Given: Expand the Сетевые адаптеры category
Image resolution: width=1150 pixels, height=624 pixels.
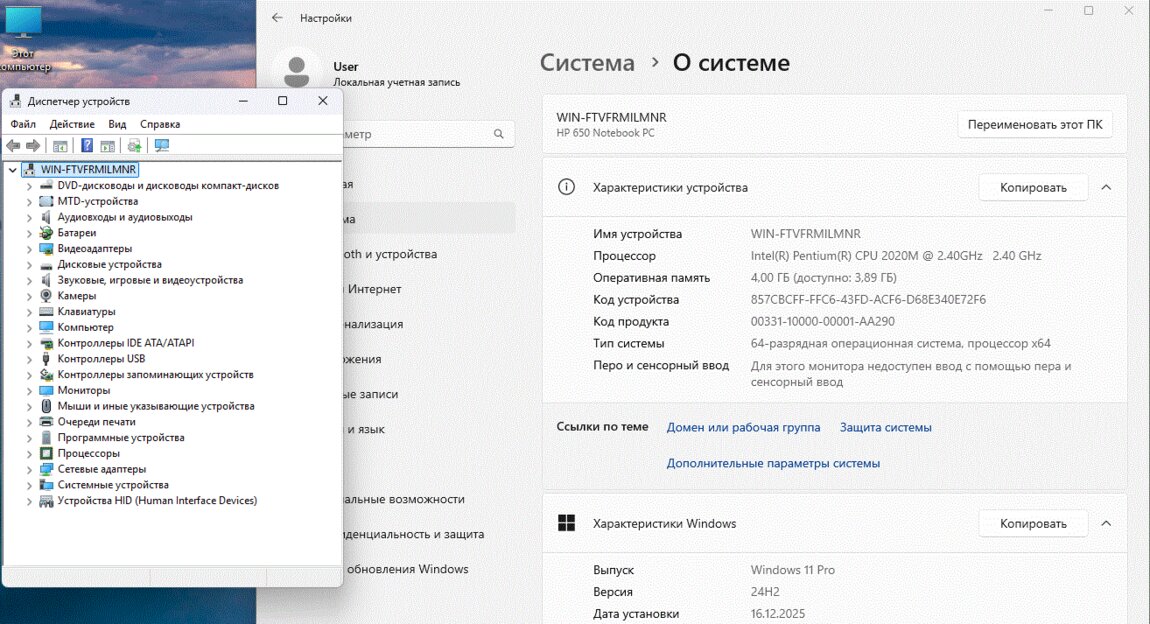Looking at the screenshot, I should (29, 469).
